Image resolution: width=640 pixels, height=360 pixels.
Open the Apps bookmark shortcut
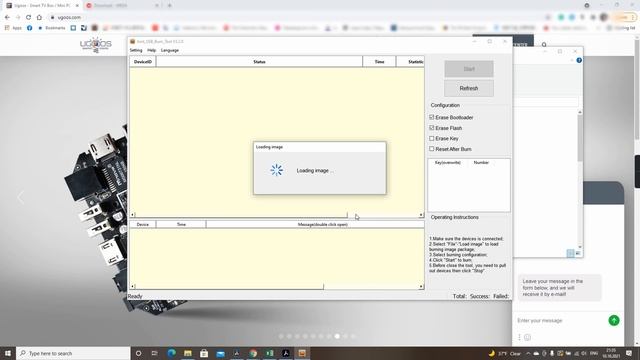(x=13, y=28)
